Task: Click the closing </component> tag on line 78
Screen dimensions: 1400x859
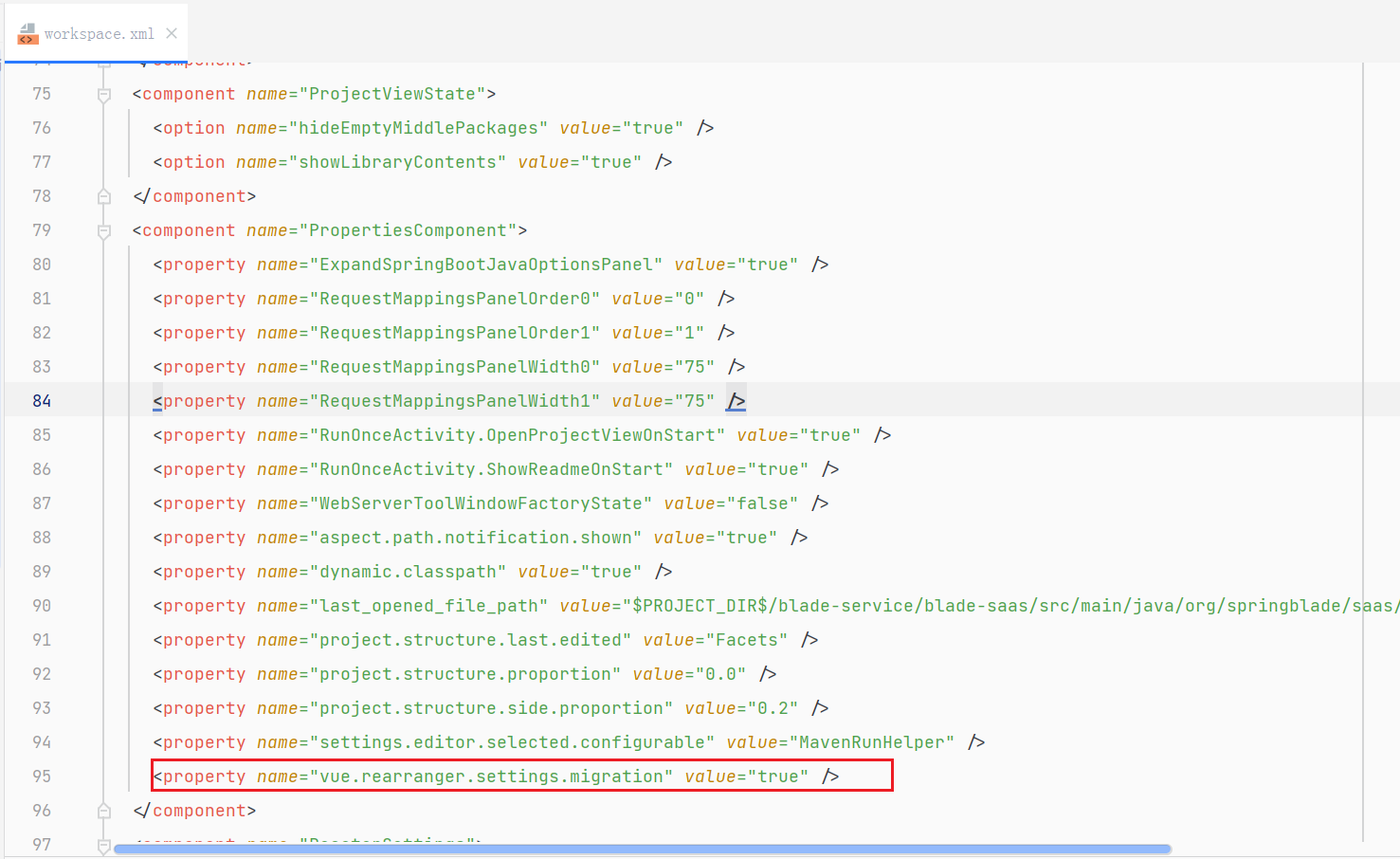Action: [x=194, y=196]
